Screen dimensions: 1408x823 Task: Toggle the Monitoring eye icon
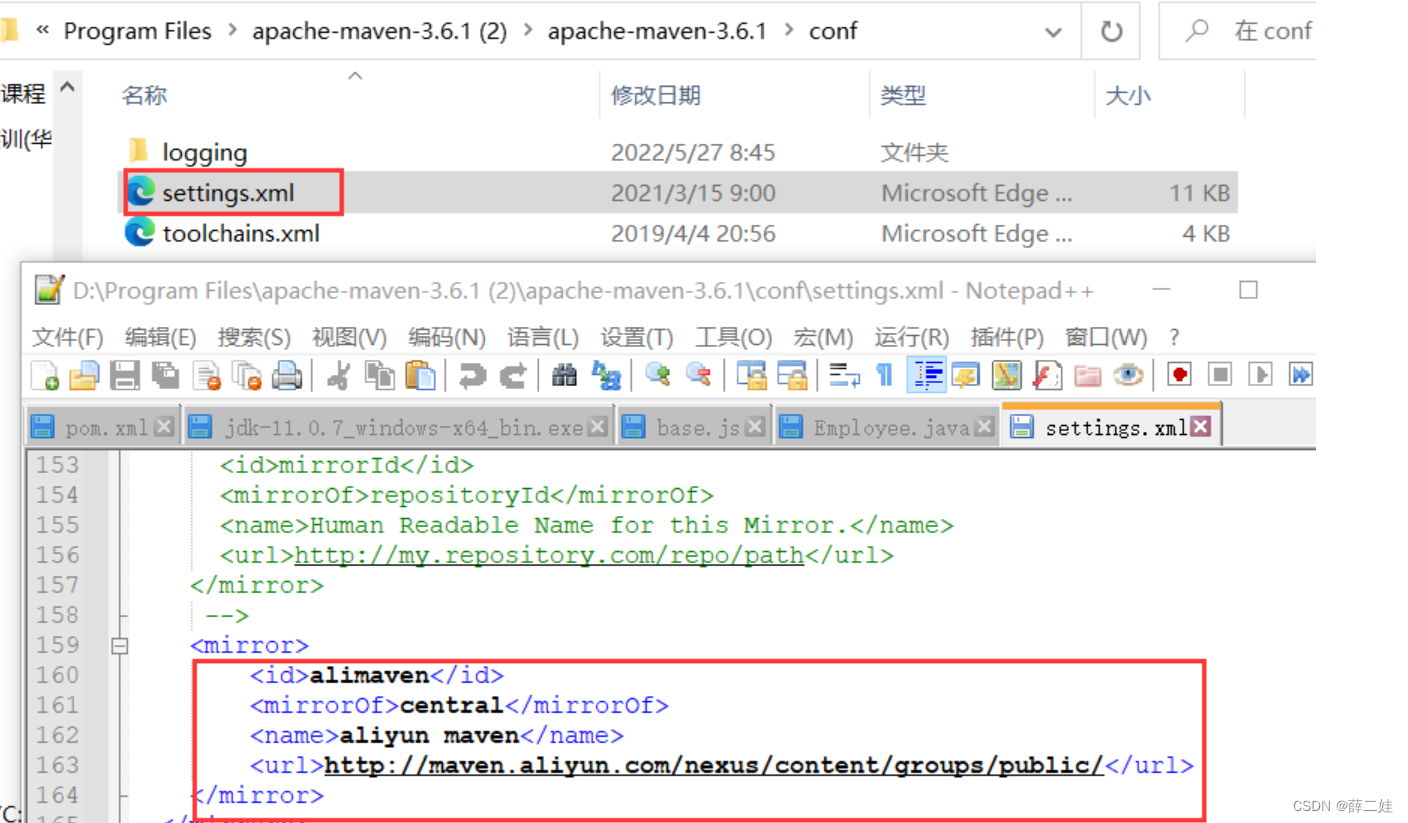[1128, 376]
